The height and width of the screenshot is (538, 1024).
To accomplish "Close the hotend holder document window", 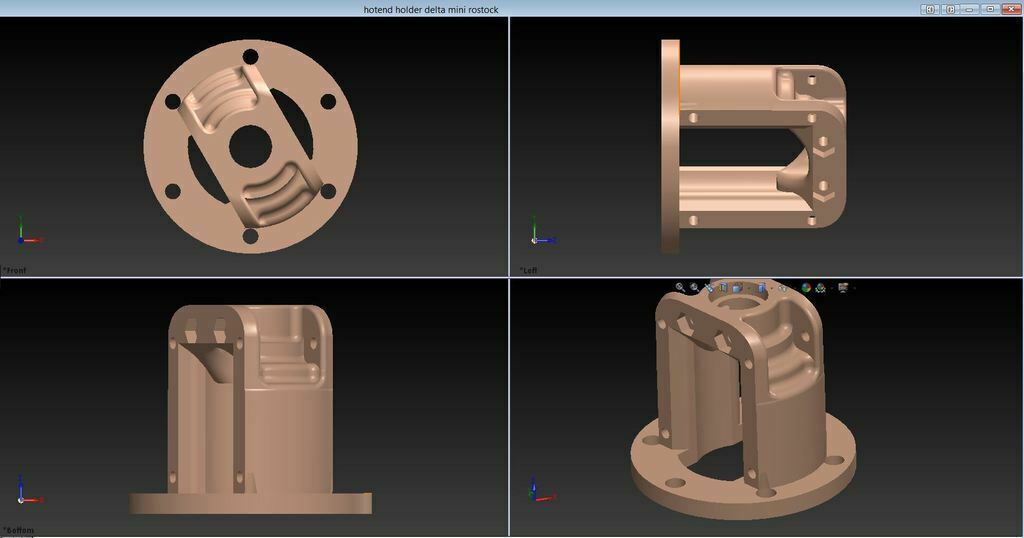I will (1011, 9).
